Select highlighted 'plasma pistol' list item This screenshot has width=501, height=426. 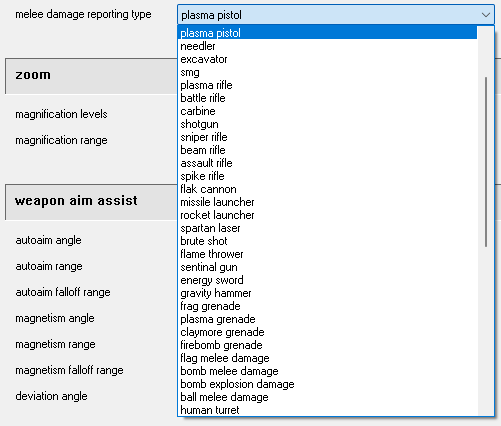[328, 33]
